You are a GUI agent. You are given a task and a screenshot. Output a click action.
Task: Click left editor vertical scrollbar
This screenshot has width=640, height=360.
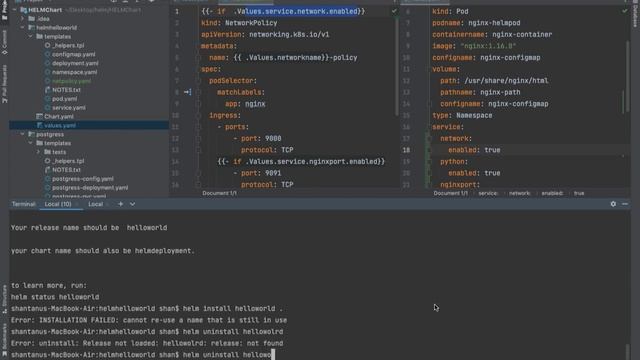[396, 67]
